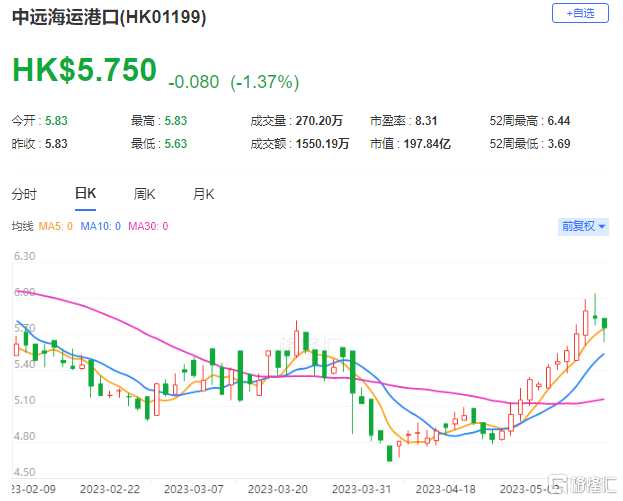Click the 市盈率 P/E value 8.31
The height and width of the screenshot is (501, 623).
tap(426, 120)
